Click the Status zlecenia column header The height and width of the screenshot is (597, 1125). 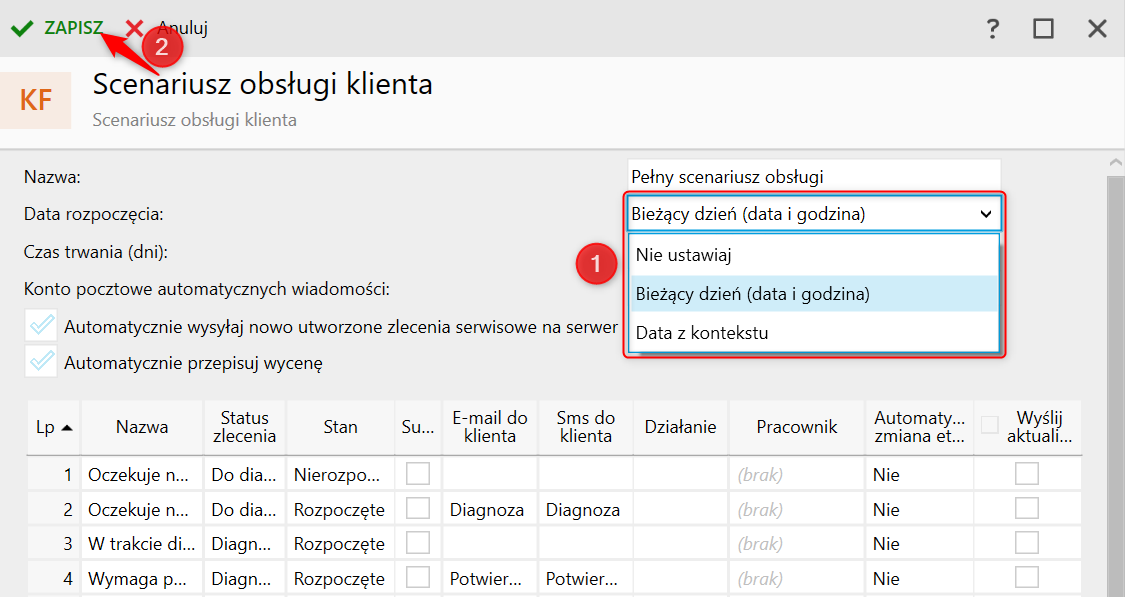(x=243, y=427)
